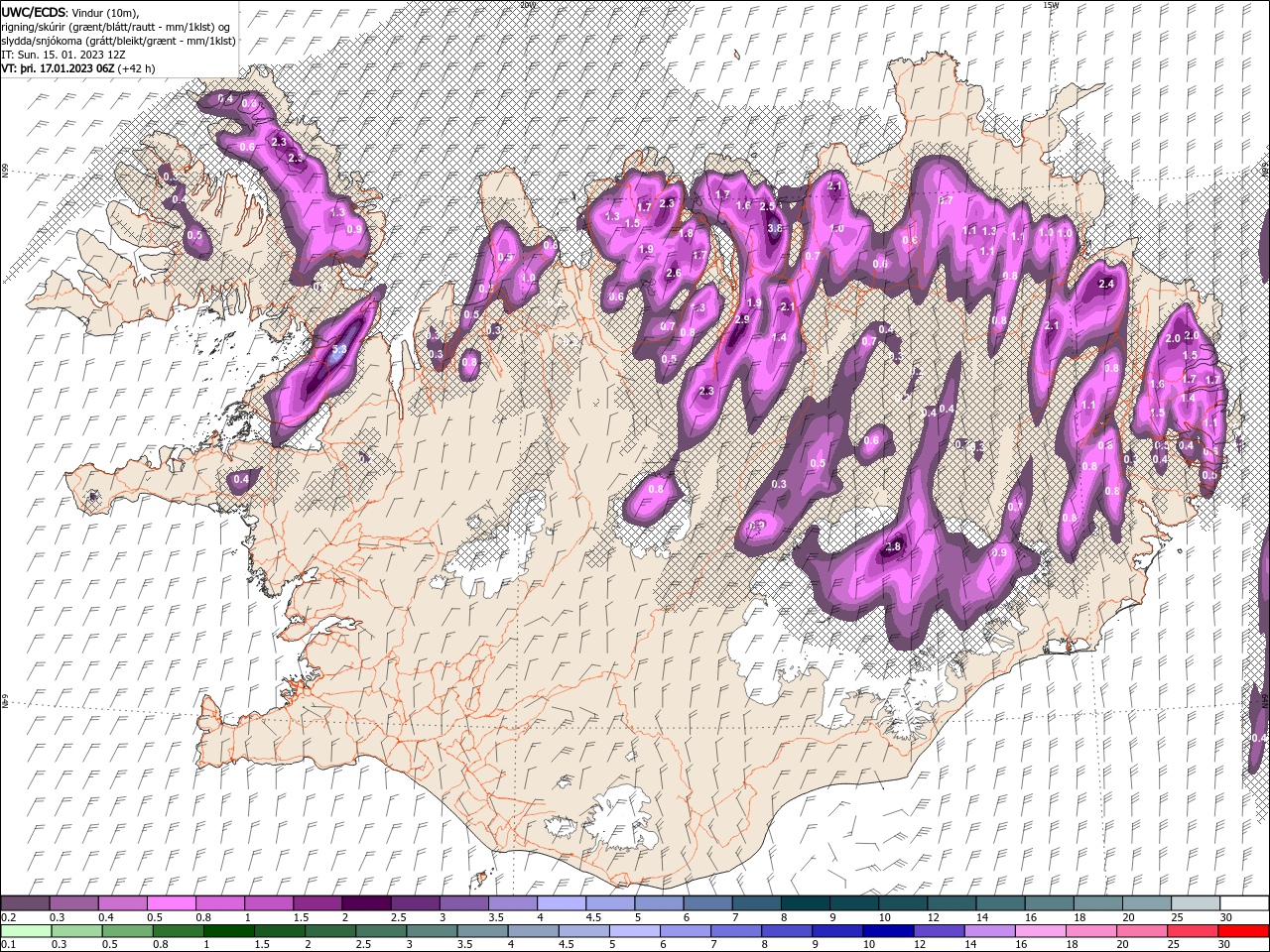
Task: Select the 2.9 value label on the map
Action: point(742,319)
